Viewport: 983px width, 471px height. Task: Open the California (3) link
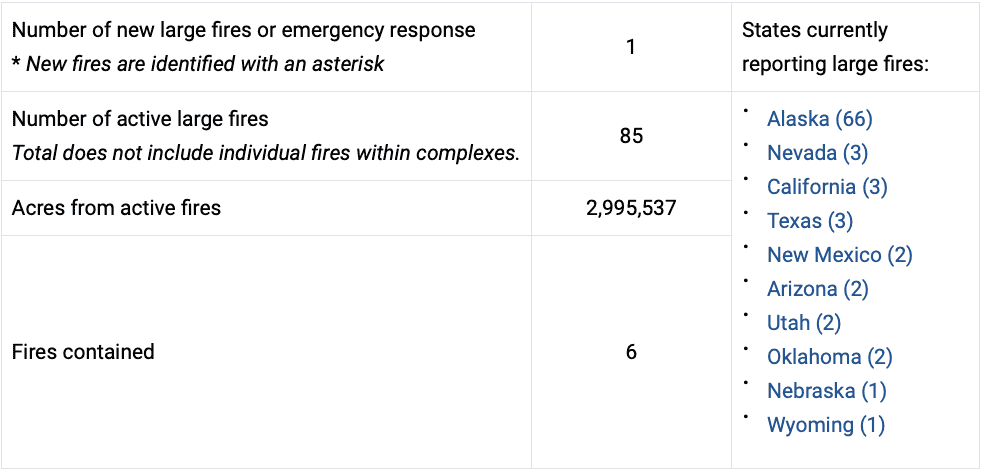(827, 187)
